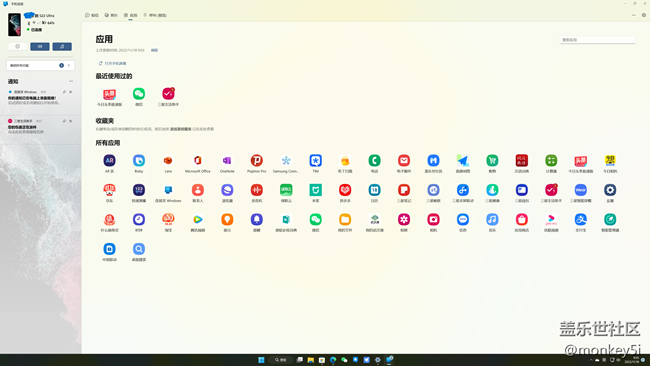Open the Pinduoduo red heart app
The height and width of the screenshot is (366, 650).
click(345, 190)
